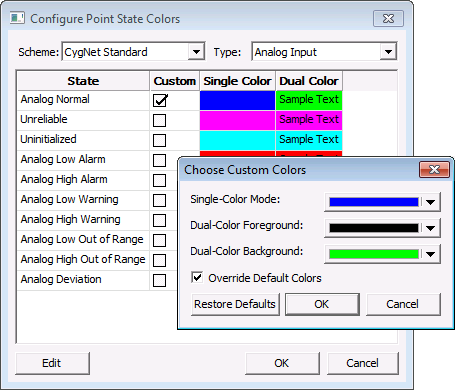
Task: Click Cancel in Choose Custom Colors dialog
Action: 403,304
